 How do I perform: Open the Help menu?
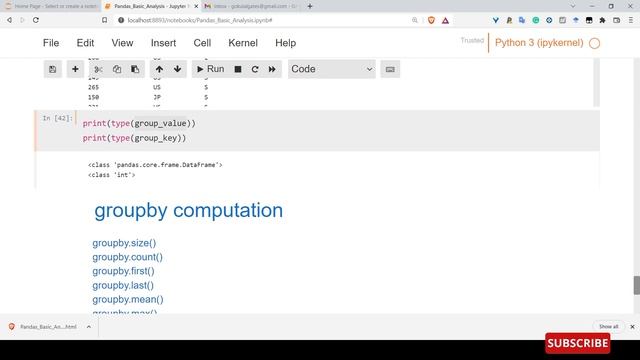[285, 43]
